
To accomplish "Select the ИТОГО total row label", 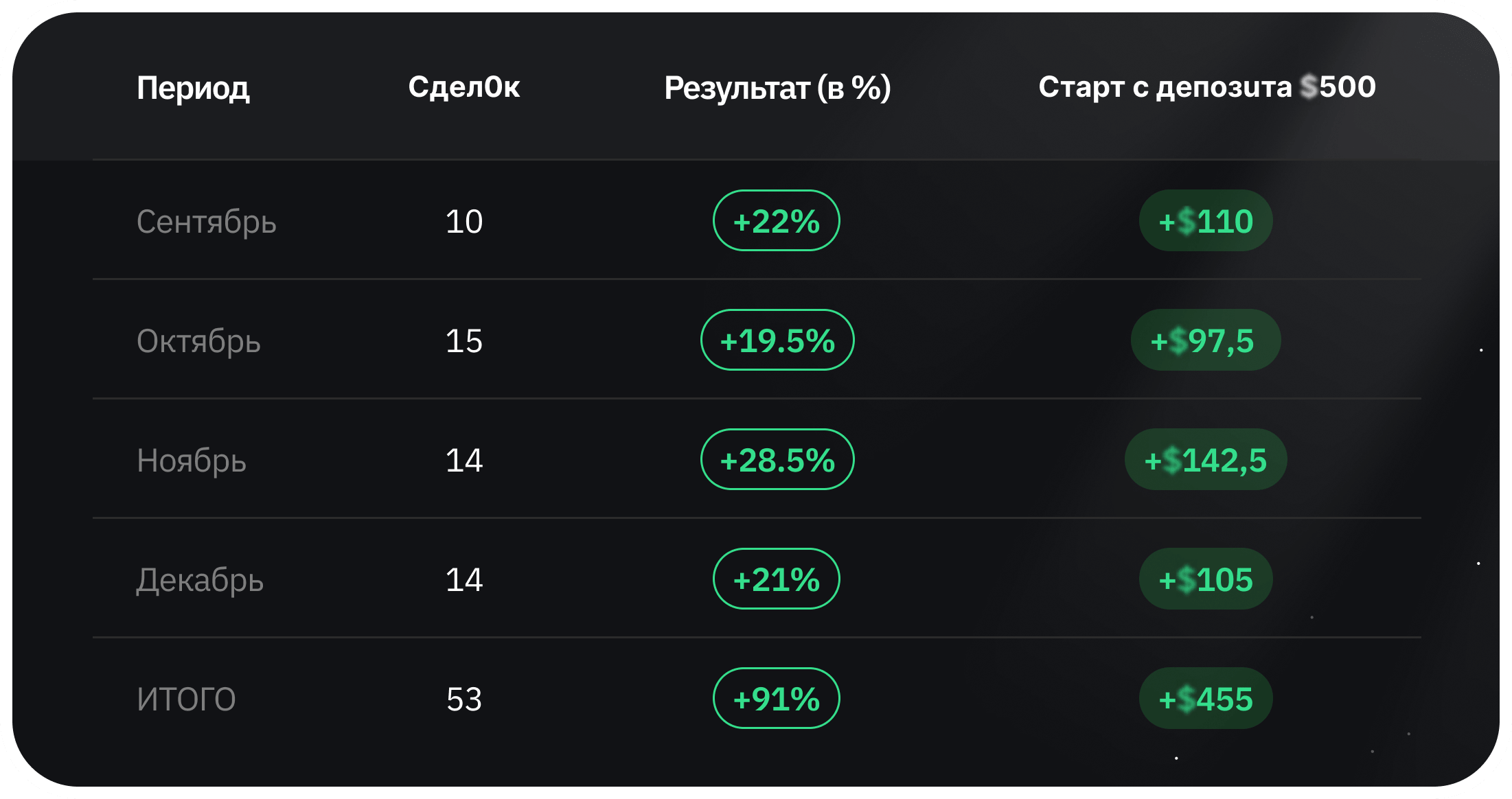I will click(186, 699).
